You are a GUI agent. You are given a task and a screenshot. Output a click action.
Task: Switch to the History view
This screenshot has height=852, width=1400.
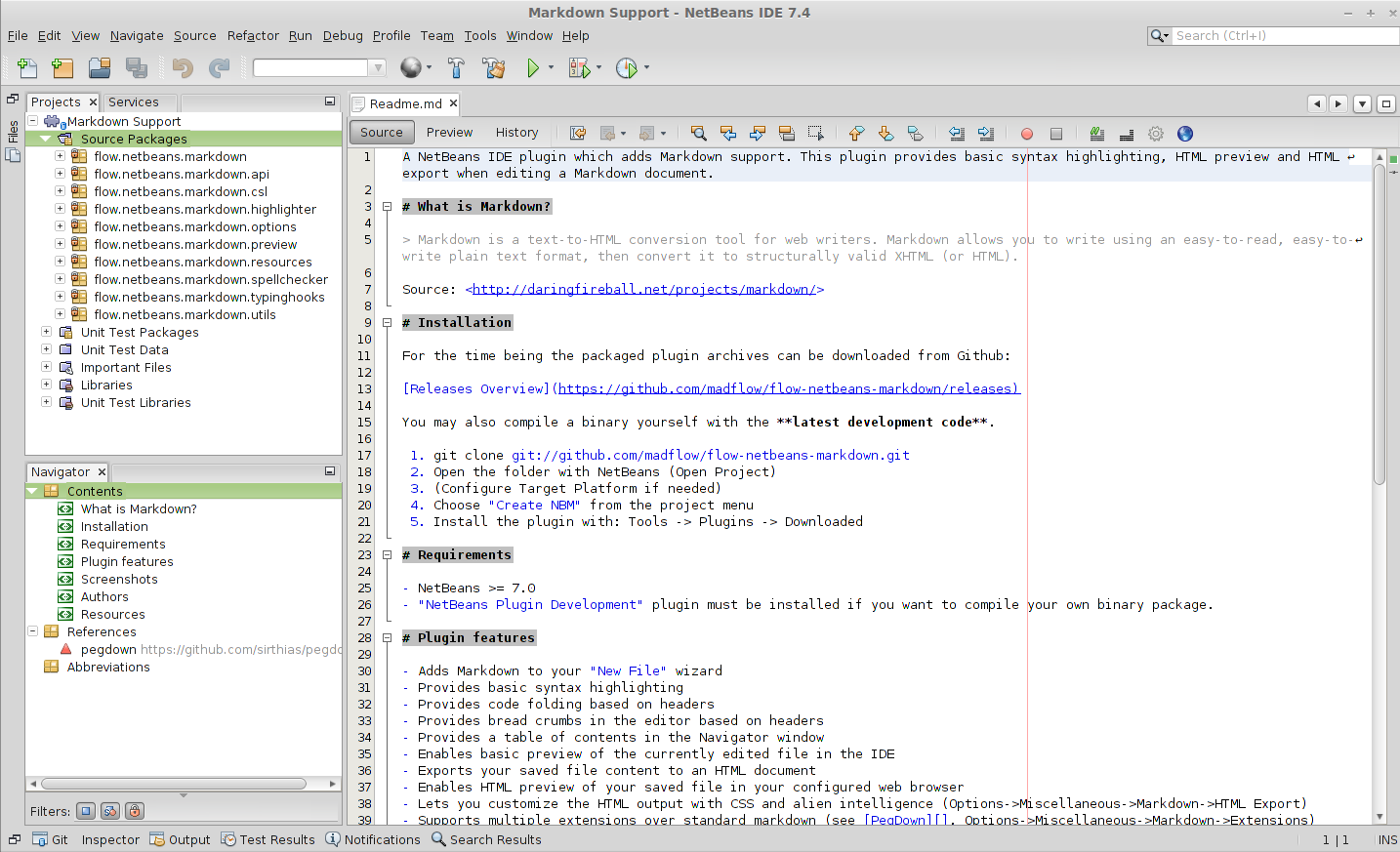point(516,133)
